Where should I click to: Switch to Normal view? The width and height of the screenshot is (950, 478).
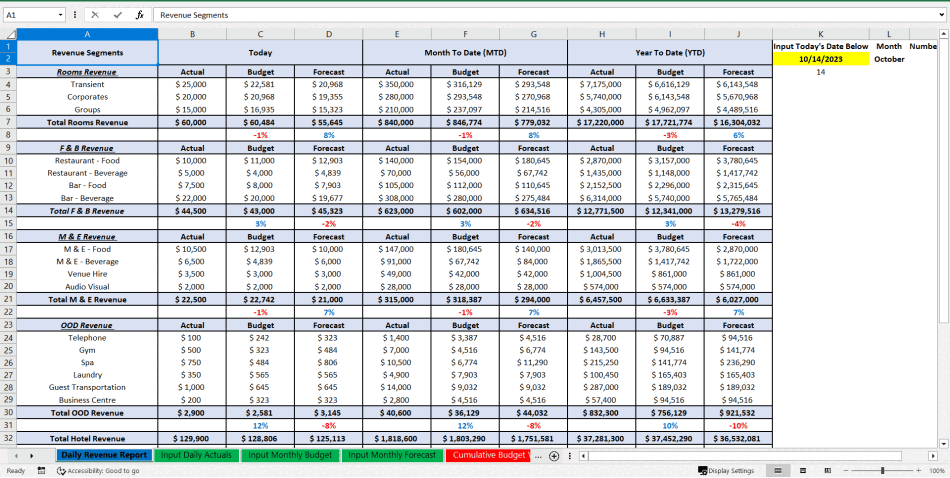pyautogui.click(x=779, y=471)
